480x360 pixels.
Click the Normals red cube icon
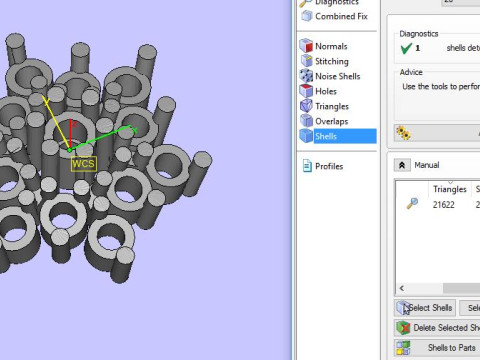coord(306,46)
